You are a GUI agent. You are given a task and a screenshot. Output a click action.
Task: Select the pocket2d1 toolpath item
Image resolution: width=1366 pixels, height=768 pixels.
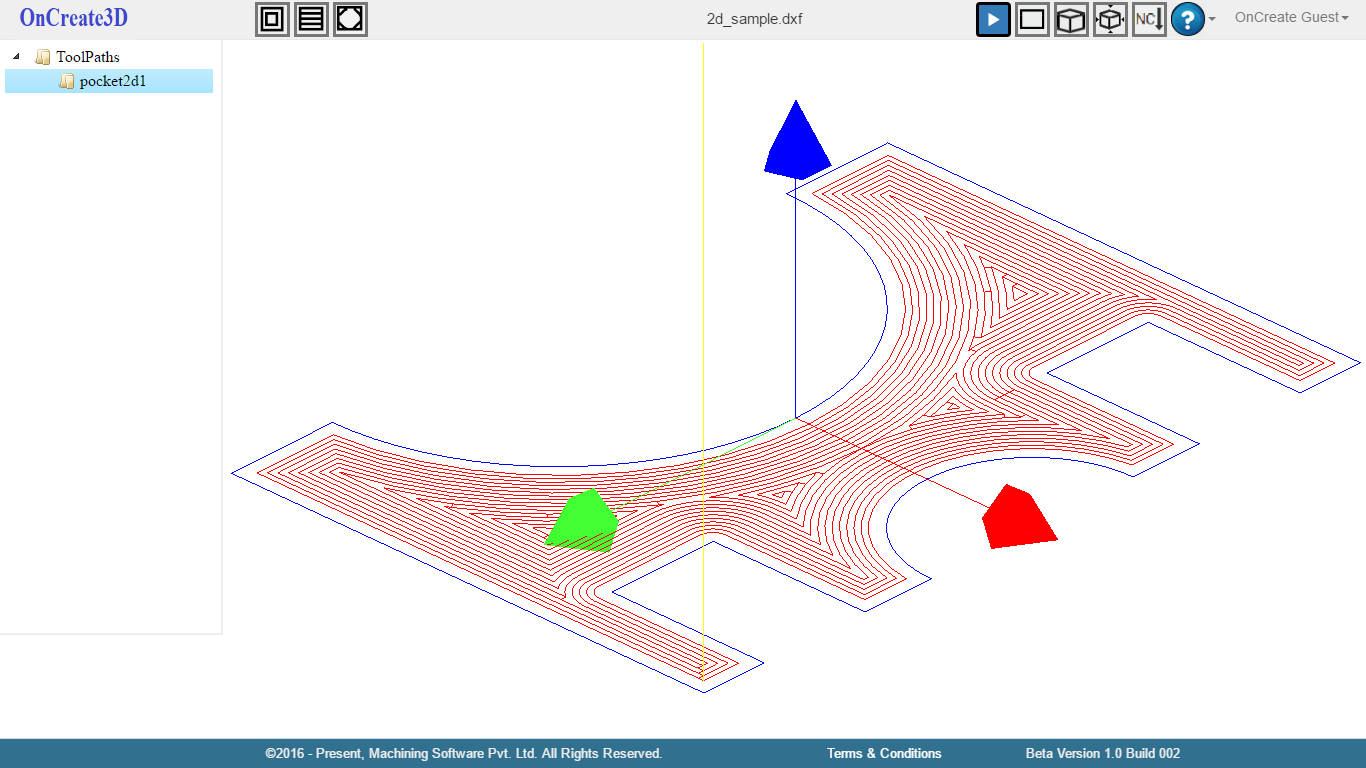click(x=112, y=81)
